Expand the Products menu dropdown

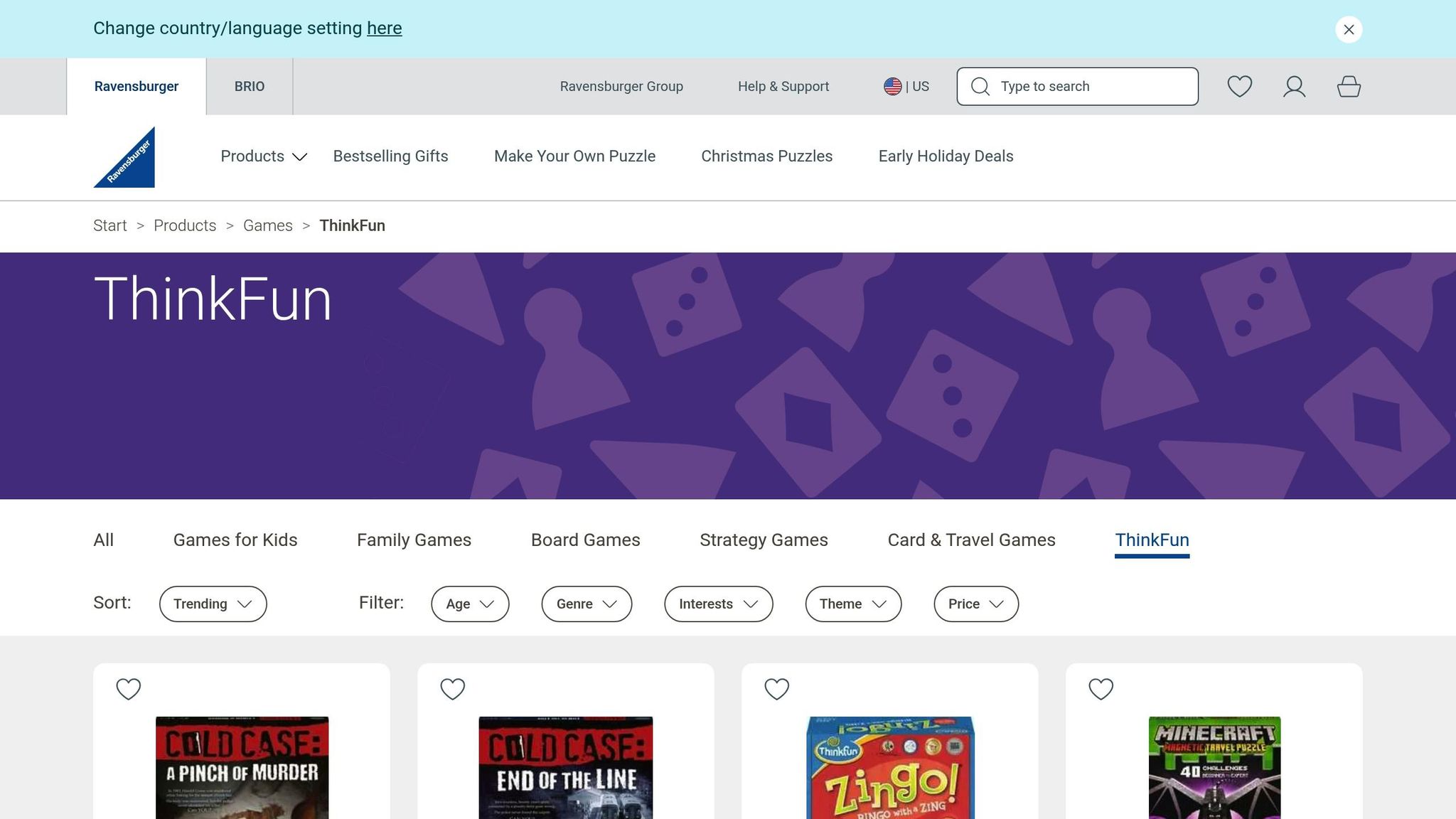point(263,156)
